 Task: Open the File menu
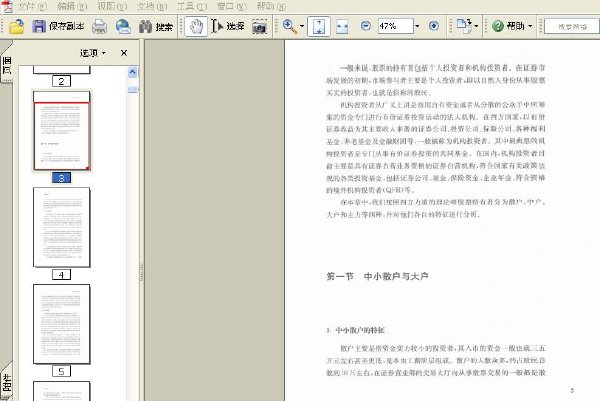coord(32,6)
